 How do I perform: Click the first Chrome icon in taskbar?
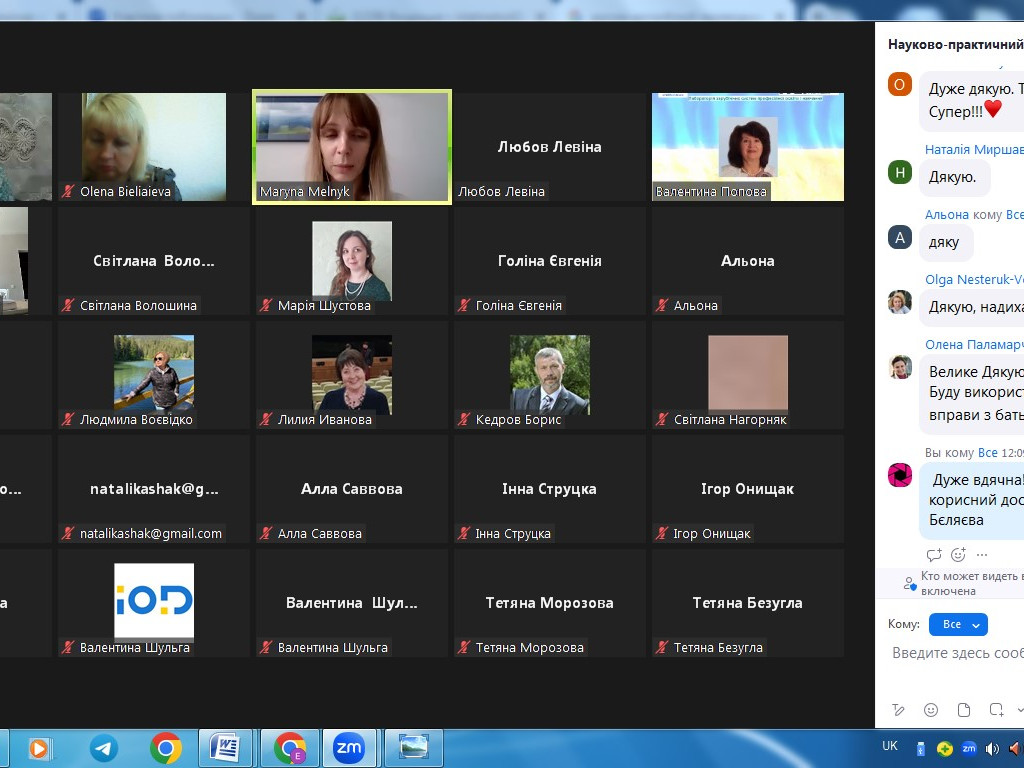[165, 748]
